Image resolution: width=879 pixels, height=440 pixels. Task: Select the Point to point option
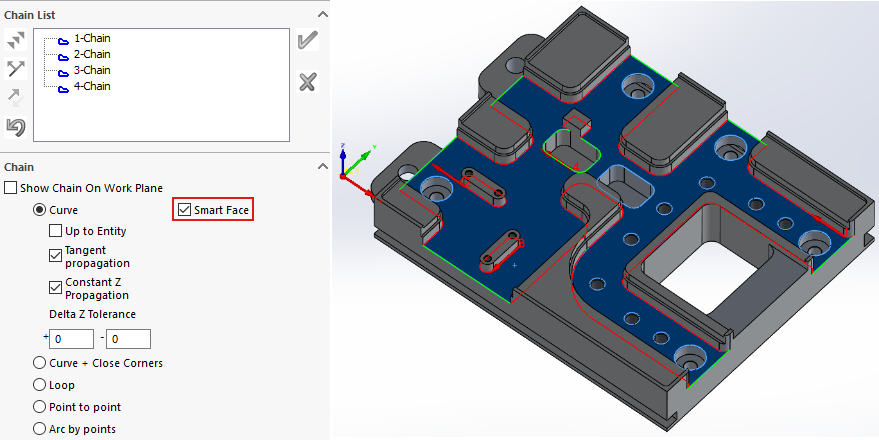pyautogui.click(x=39, y=406)
